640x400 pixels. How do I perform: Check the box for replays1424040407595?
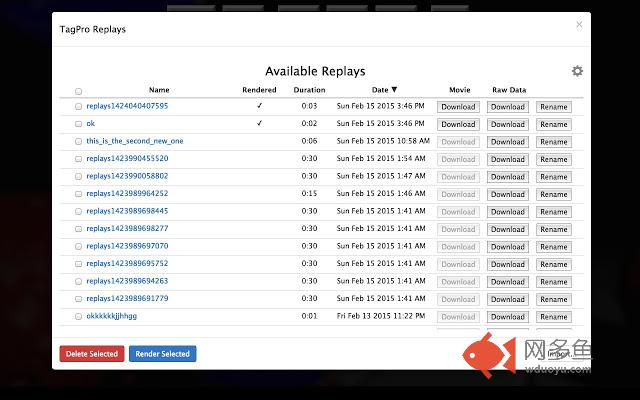pos(79,107)
